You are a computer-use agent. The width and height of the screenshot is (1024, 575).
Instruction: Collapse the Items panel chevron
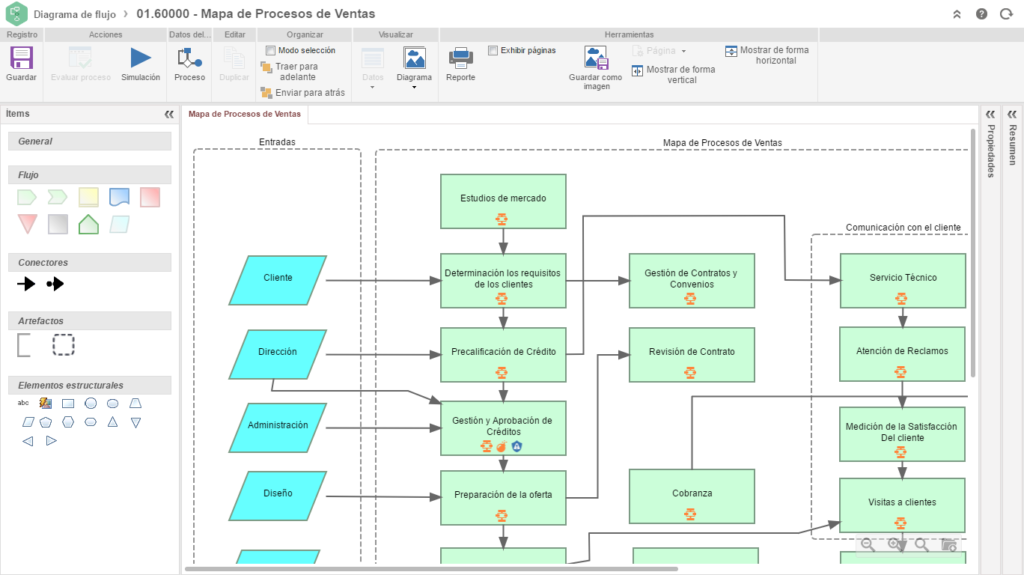click(169, 114)
